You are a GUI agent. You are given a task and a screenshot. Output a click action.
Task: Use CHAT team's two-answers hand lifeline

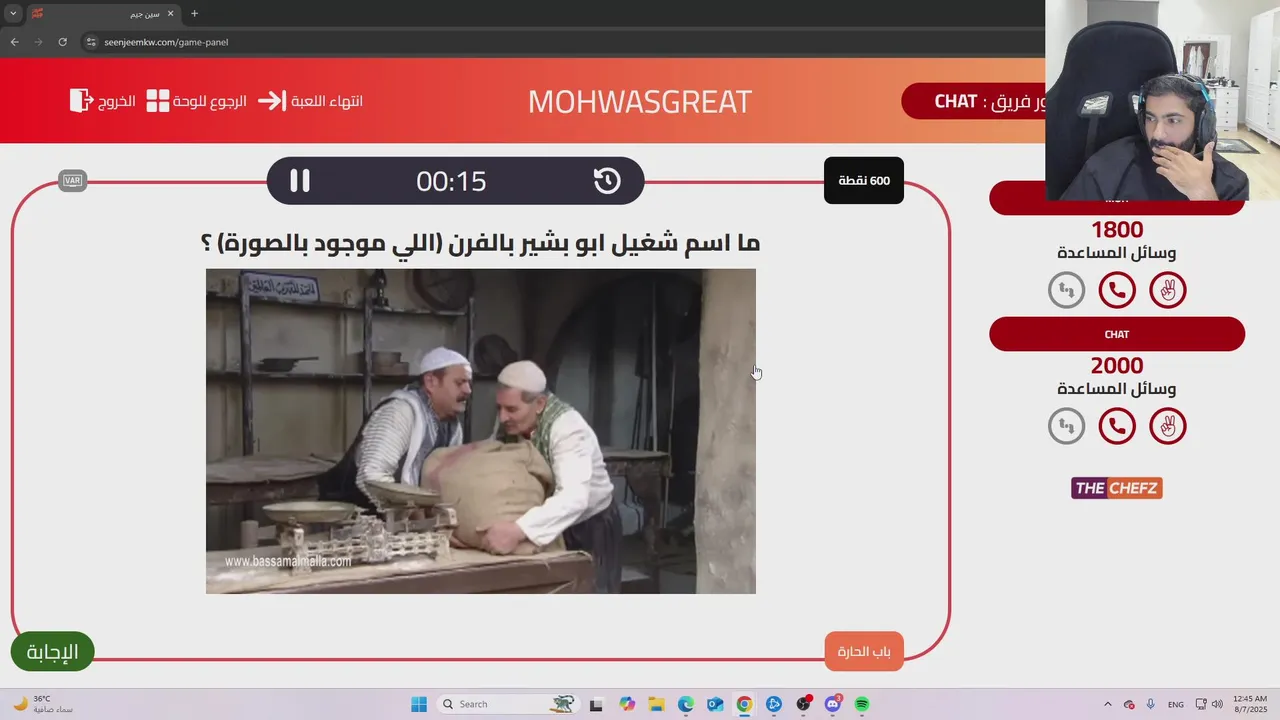pos(1168,426)
